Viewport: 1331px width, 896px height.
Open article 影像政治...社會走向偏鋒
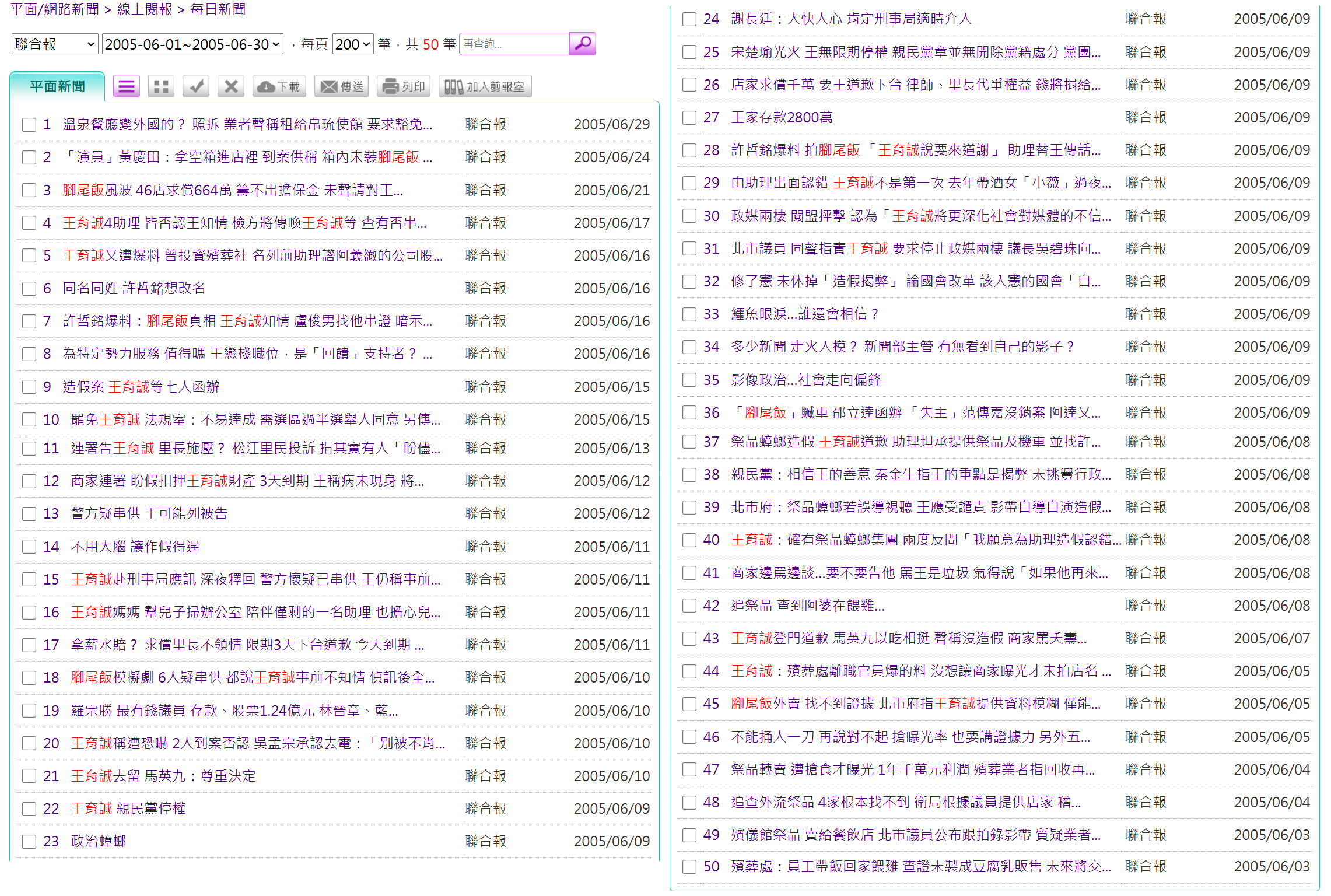806,380
